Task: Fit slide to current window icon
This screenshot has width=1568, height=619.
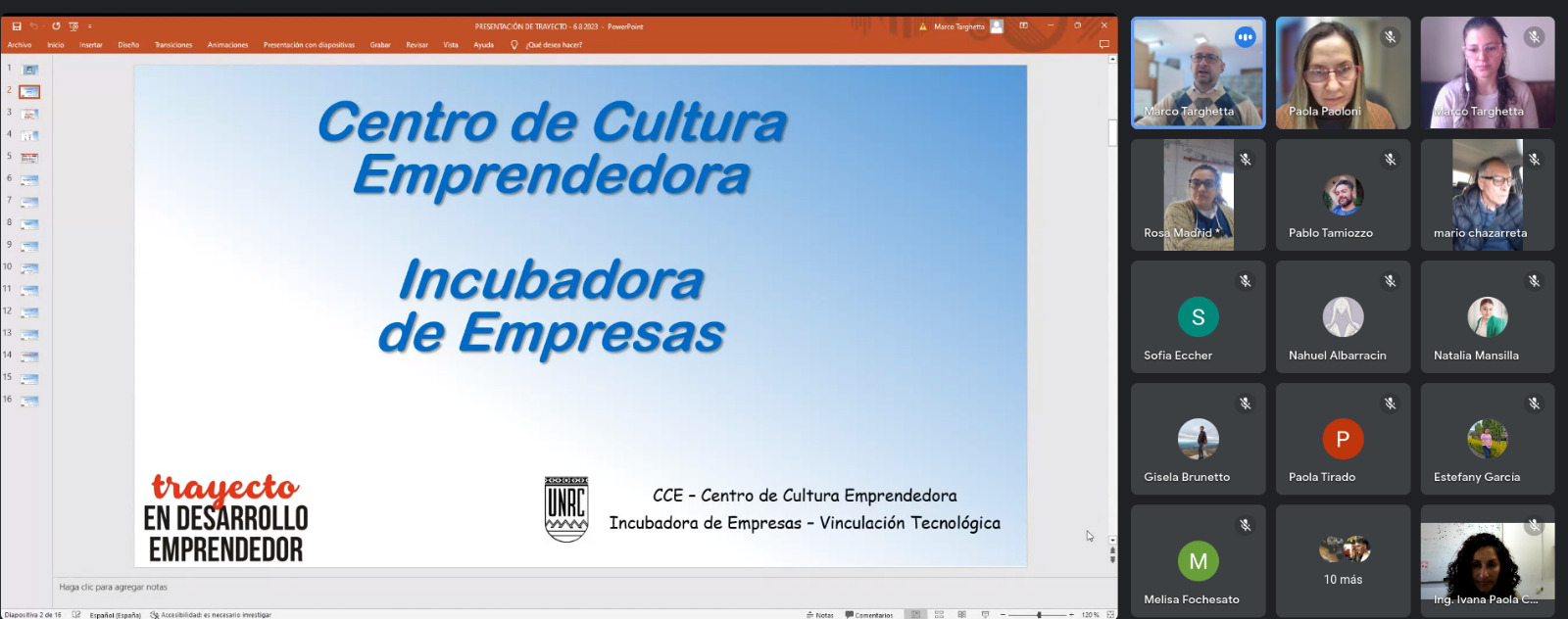Action: click(x=1110, y=614)
